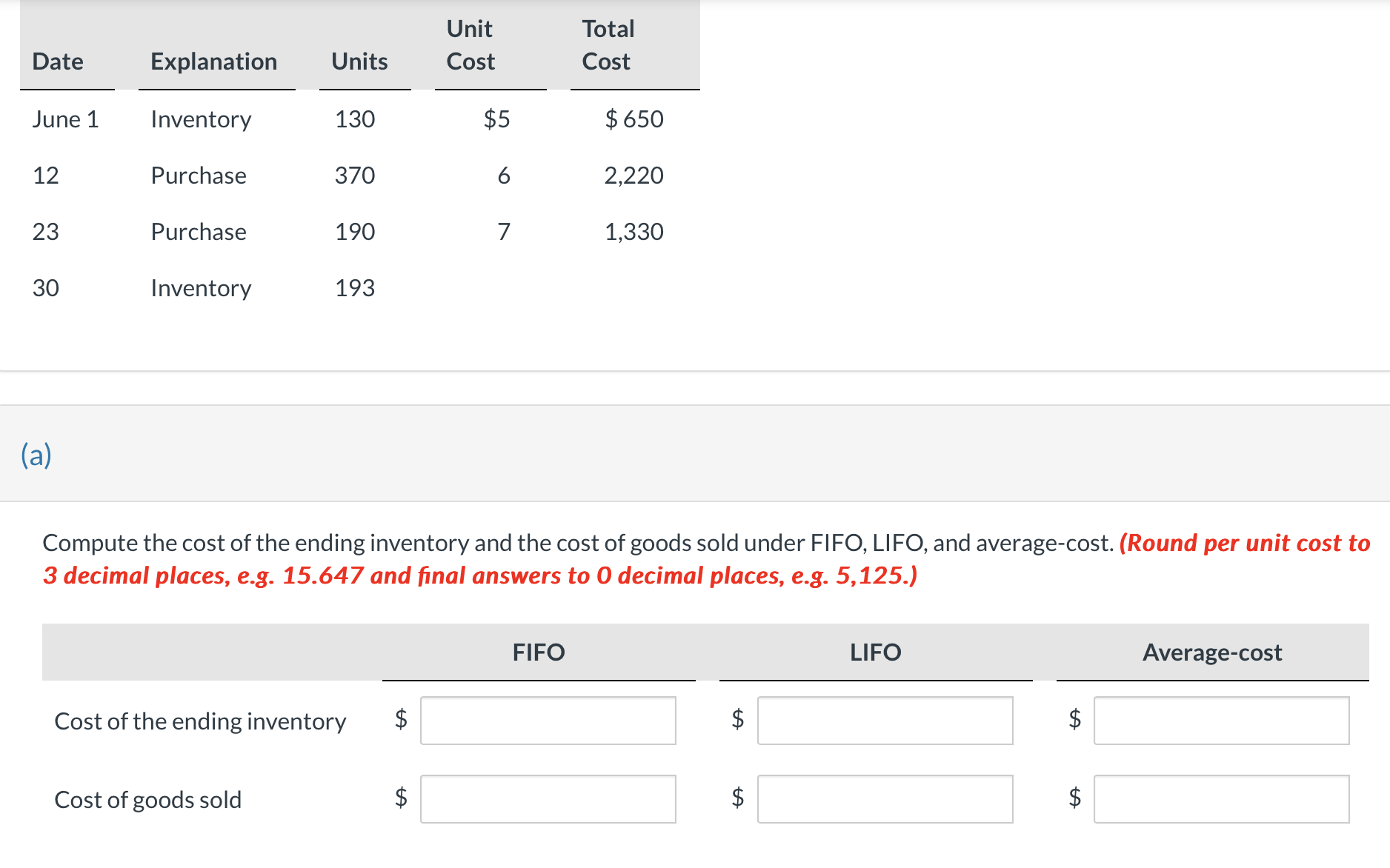Click the Average-cost ending inventory input field
The width and height of the screenshot is (1390, 868).
coord(1221,721)
